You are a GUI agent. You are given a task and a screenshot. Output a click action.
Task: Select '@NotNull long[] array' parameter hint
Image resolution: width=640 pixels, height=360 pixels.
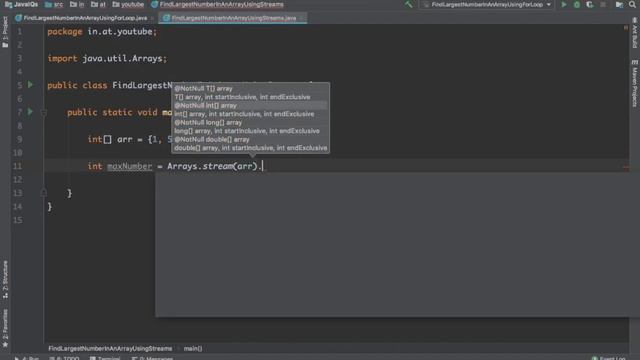click(x=208, y=122)
